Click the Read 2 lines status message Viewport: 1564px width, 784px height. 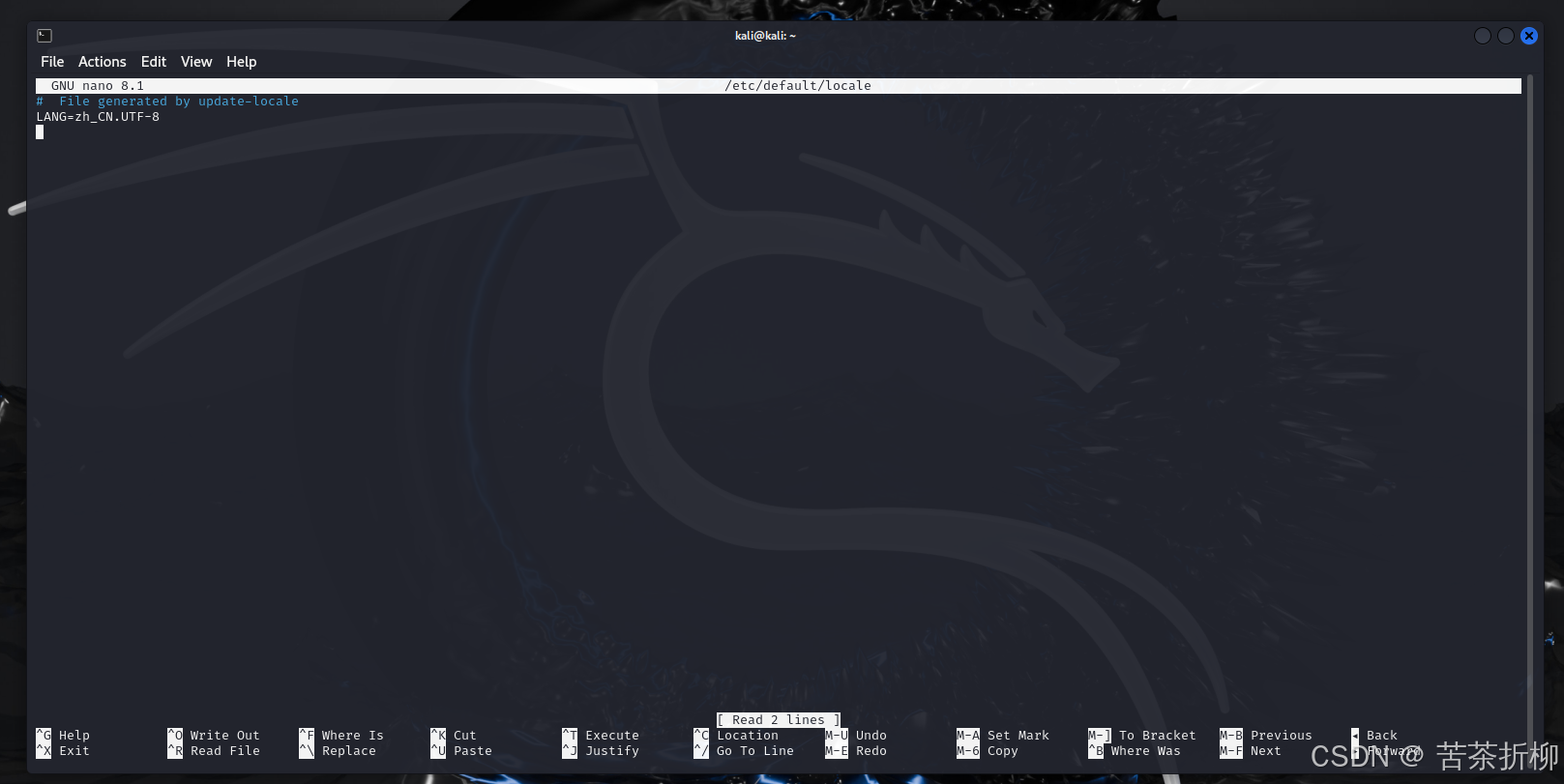tap(779, 720)
